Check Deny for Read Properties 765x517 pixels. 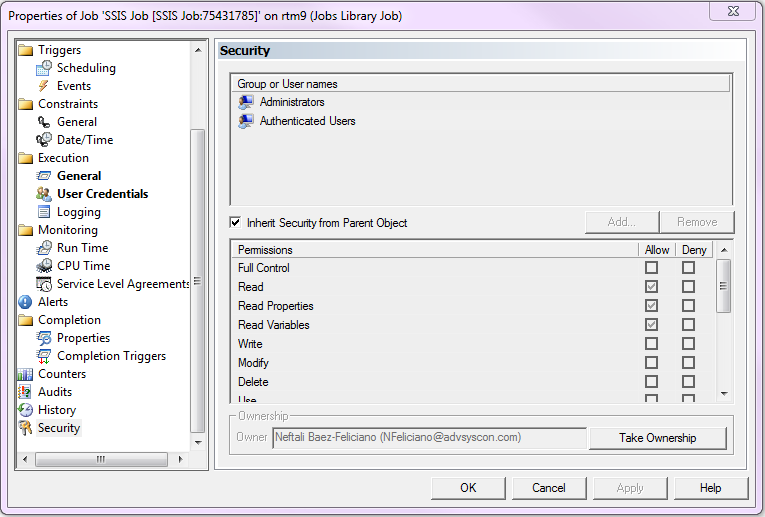click(x=688, y=306)
